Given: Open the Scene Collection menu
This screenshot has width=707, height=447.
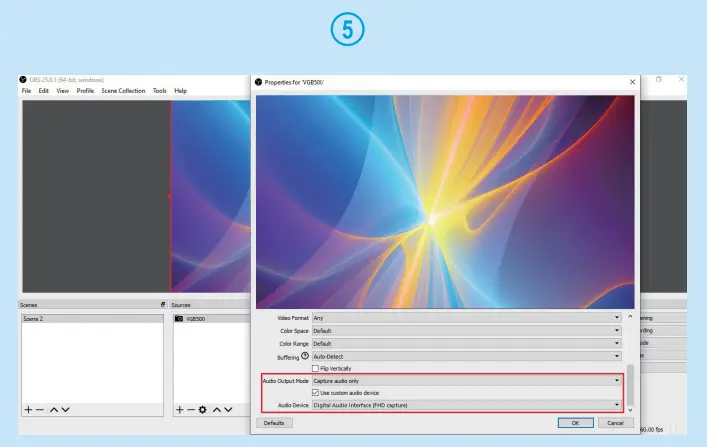Looking at the screenshot, I should [123, 91].
